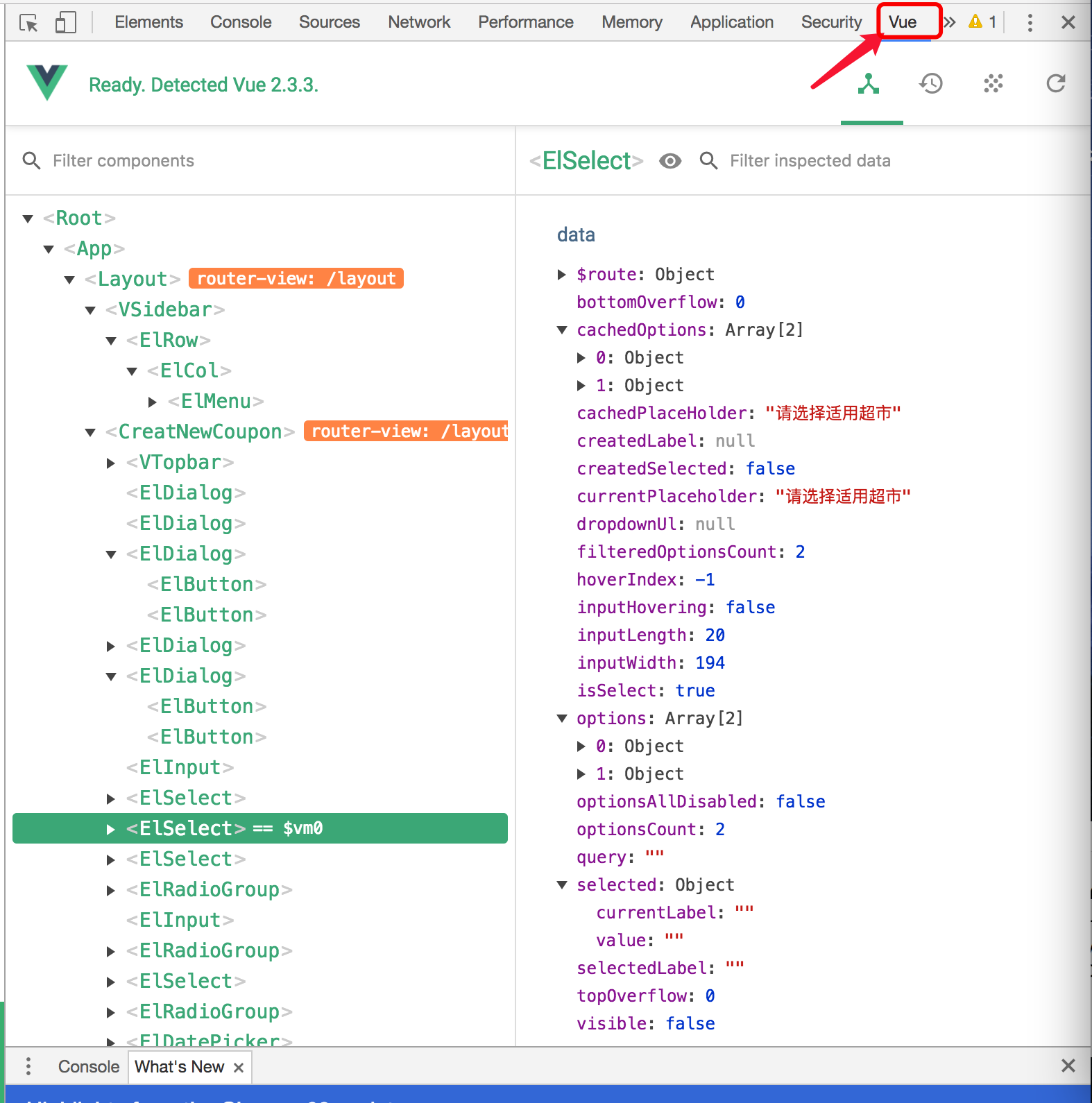Expand the ElMenu component node
1092x1103 pixels.
click(153, 402)
